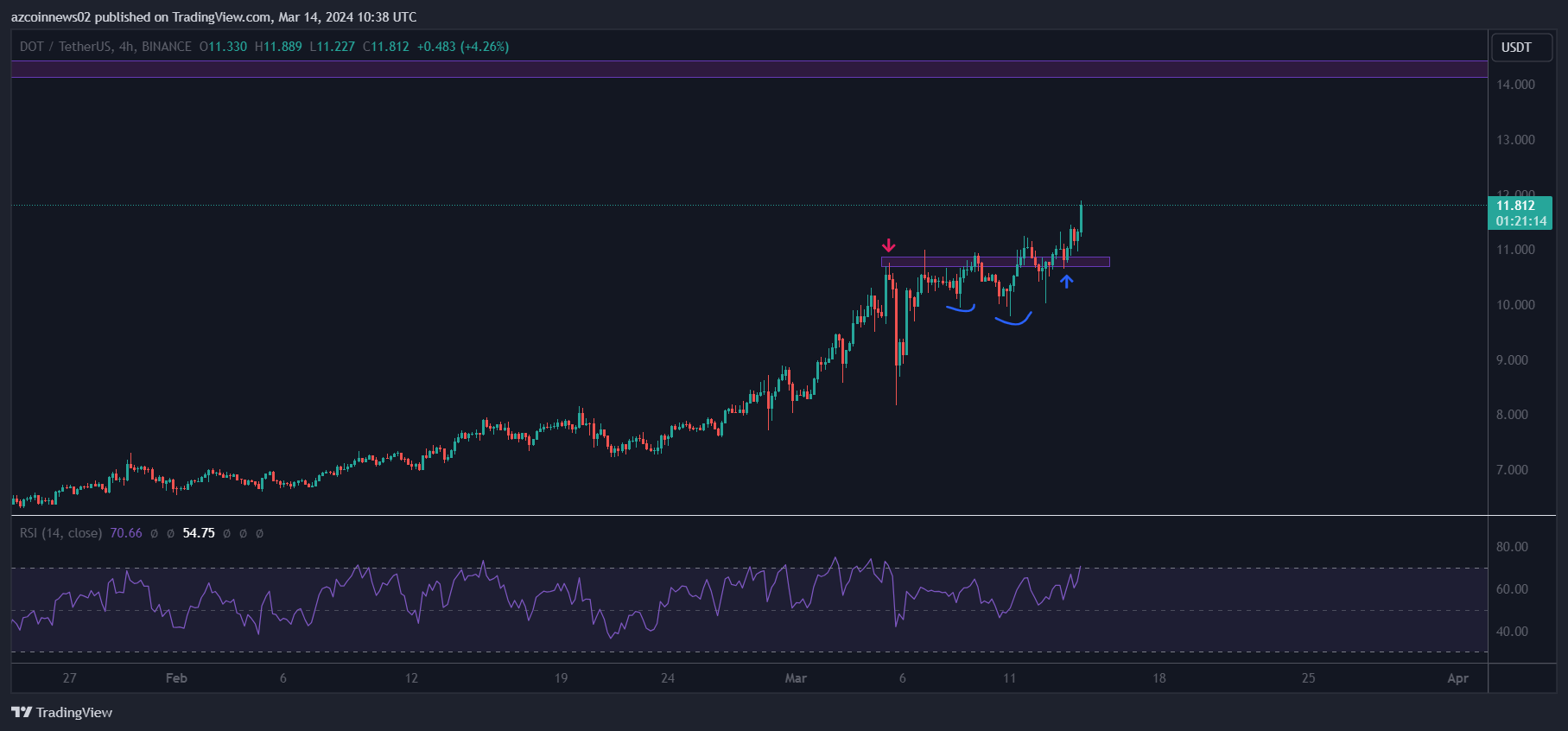This screenshot has height=731, width=1568.
Task: Click the 60.00 RSI axis label
Action: (1513, 589)
